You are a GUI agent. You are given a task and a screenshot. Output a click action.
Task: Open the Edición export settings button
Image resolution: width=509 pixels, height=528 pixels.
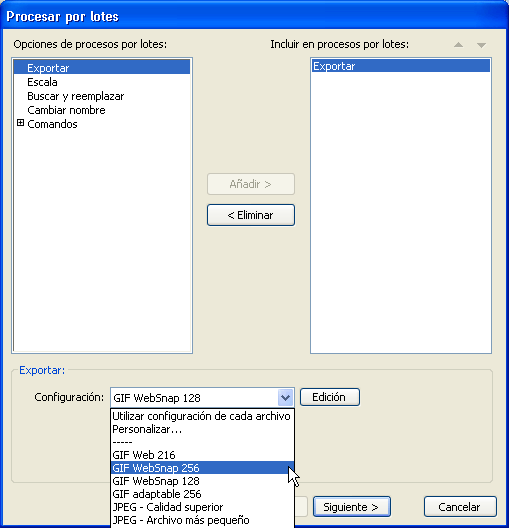click(330, 397)
